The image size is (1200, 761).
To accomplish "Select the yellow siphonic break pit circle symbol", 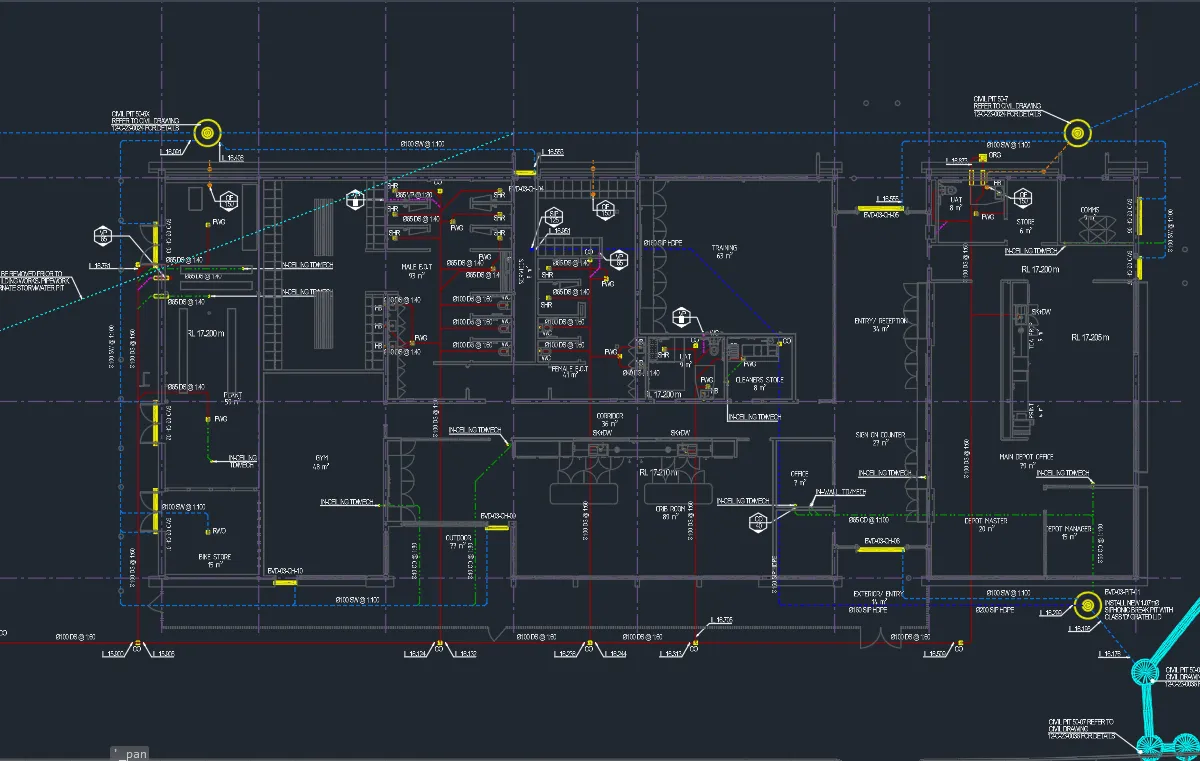I will point(1087,605).
